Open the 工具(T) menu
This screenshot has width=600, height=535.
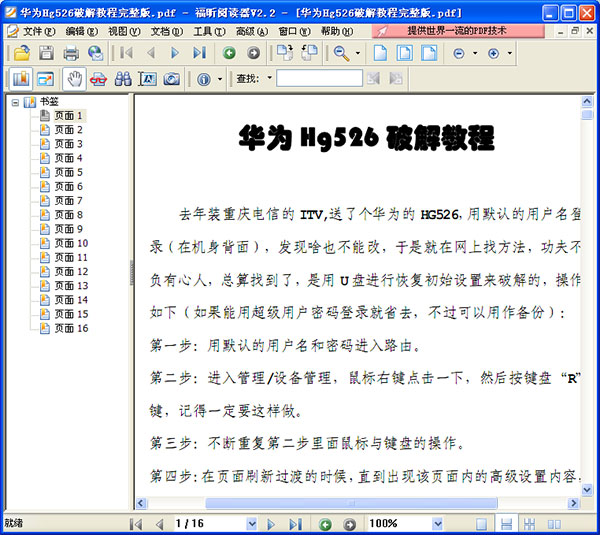click(x=209, y=31)
